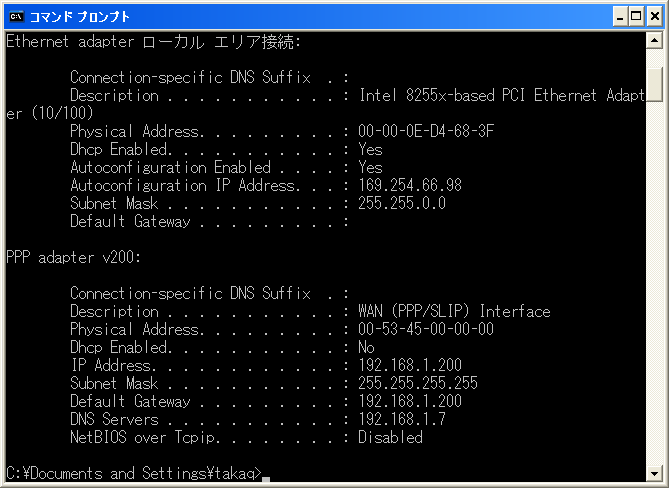
Task: Click the vertical scrollbar thumb
Action: [654, 84]
